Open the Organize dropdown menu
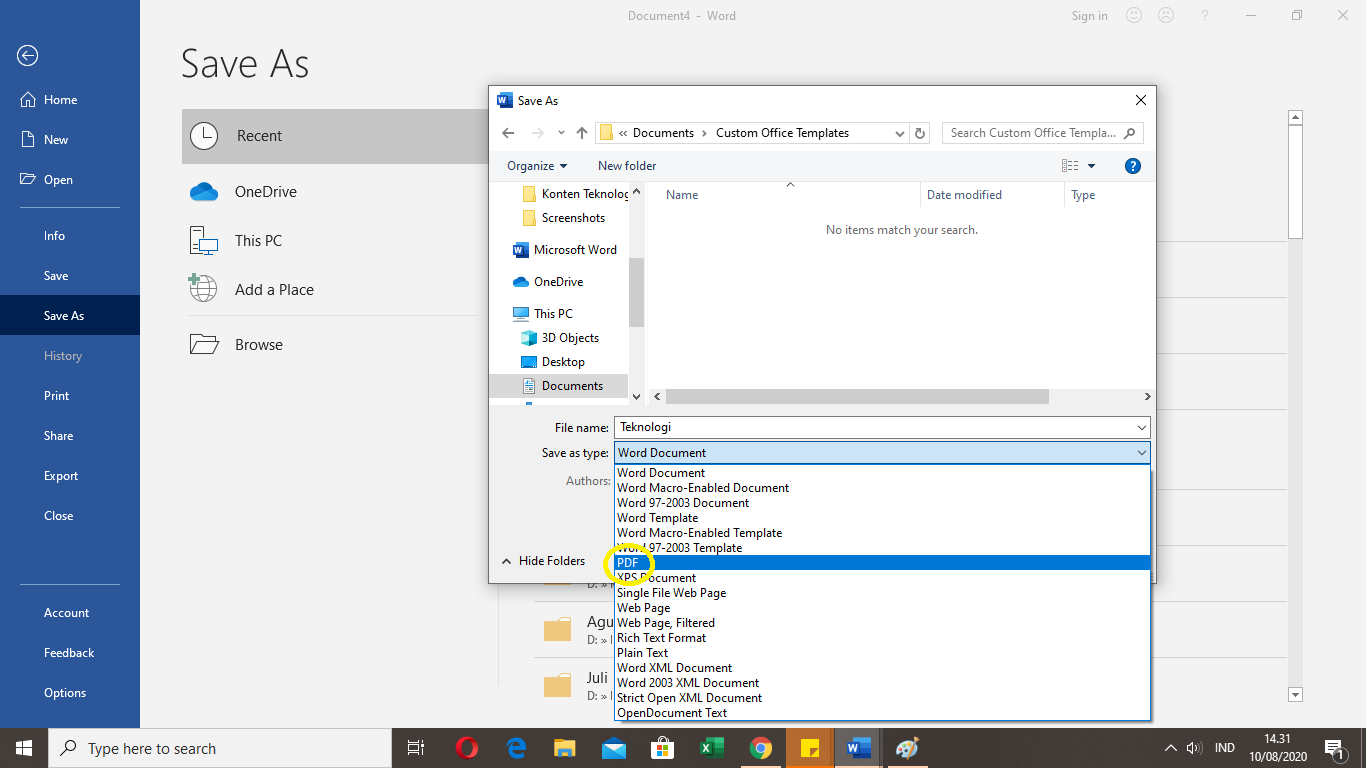 (537, 166)
